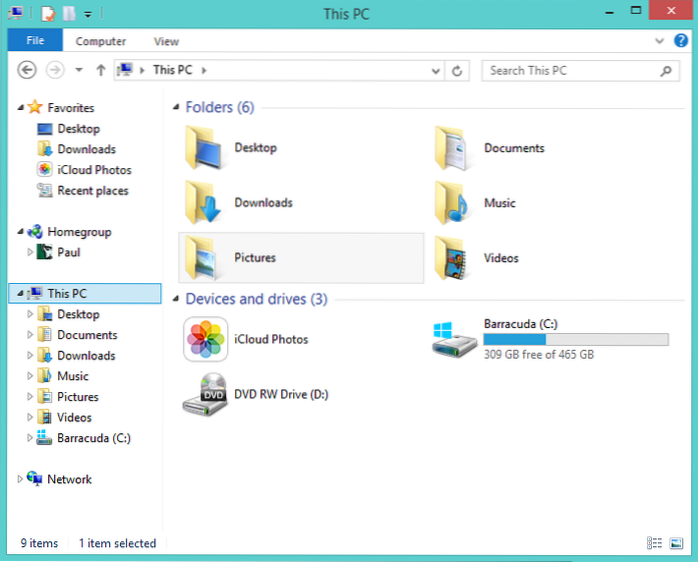Click the Refresh button in address bar

point(458,71)
